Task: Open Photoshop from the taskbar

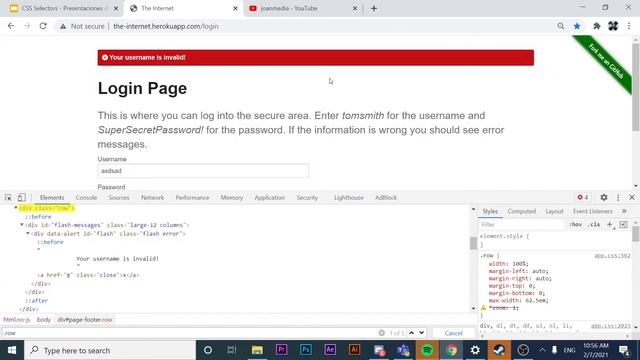Action: (x=305, y=350)
